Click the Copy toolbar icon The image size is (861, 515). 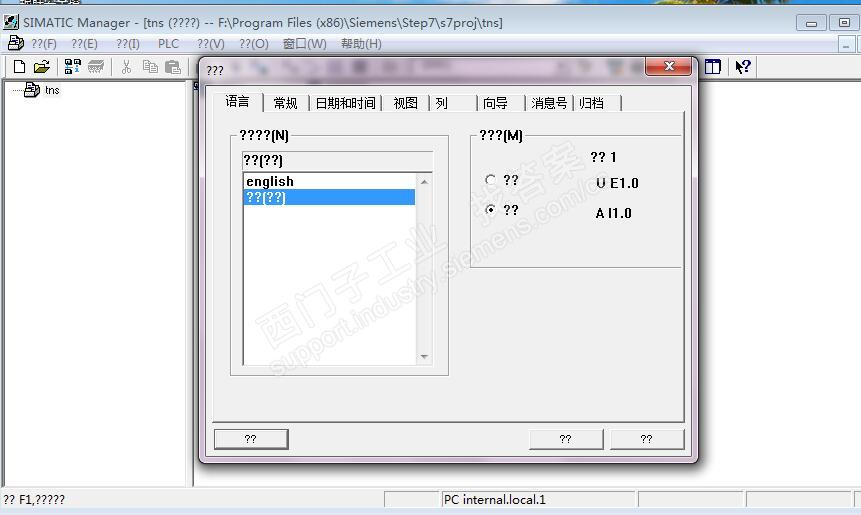[150, 67]
